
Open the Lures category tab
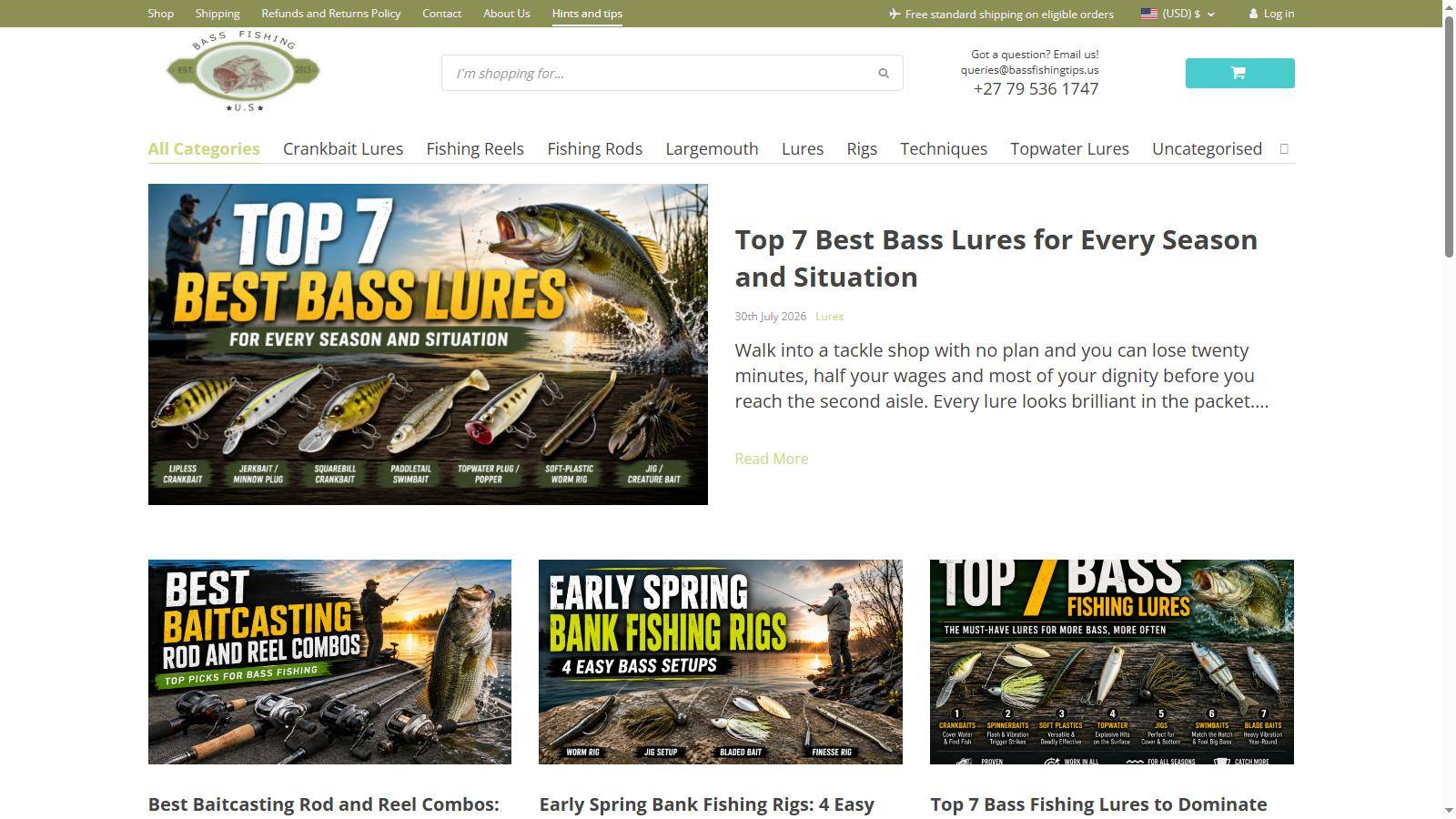point(803,148)
